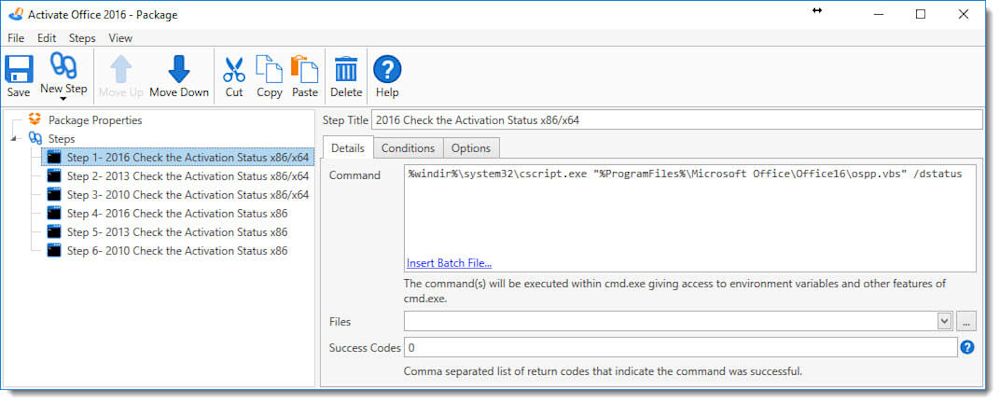Switch to the Conditions tab
This screenshot has width=1000, height=404.
tap(408, 148)
